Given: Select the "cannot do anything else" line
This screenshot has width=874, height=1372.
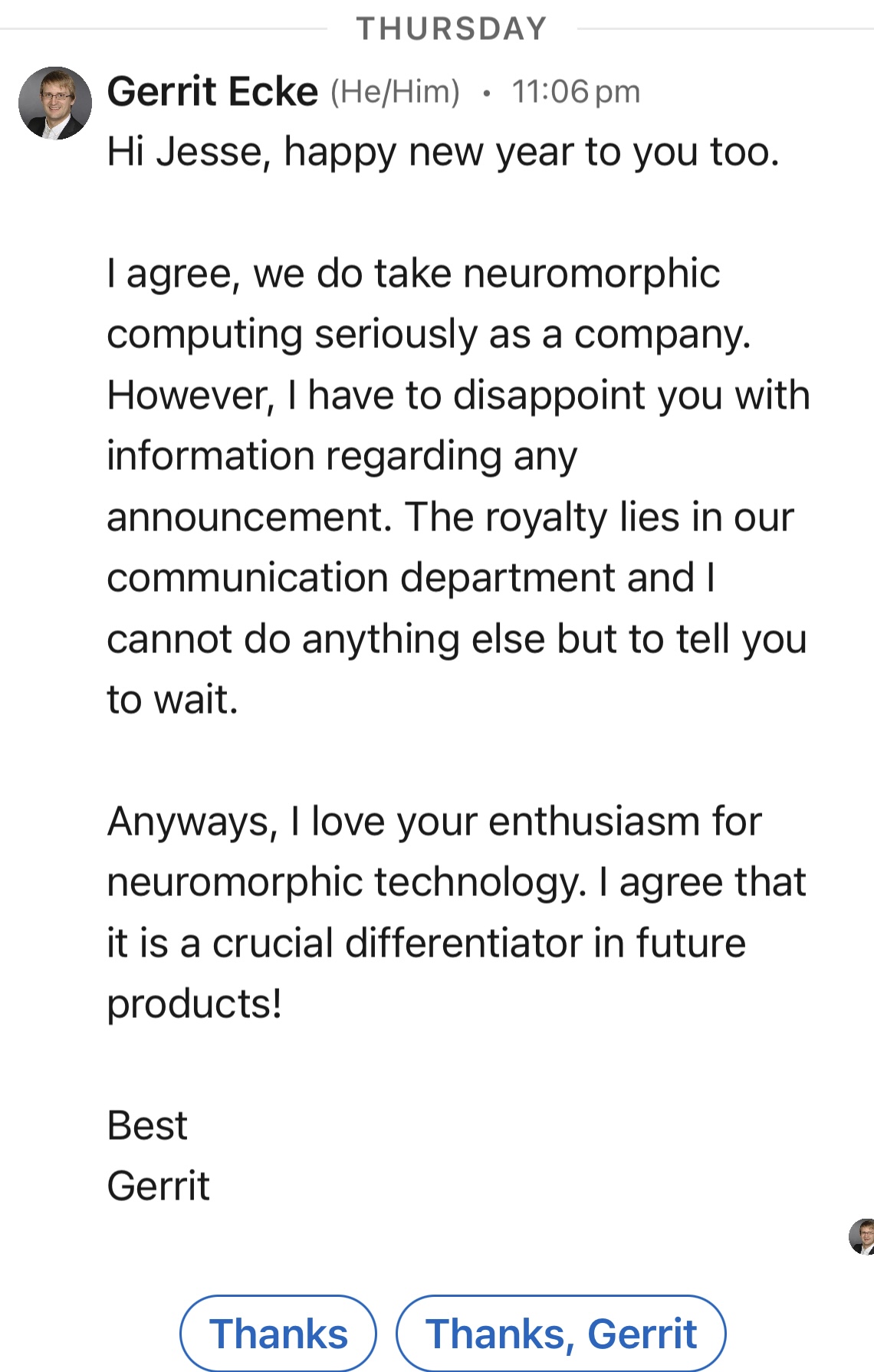Looking at the screenshot, I should coord(456,638).
